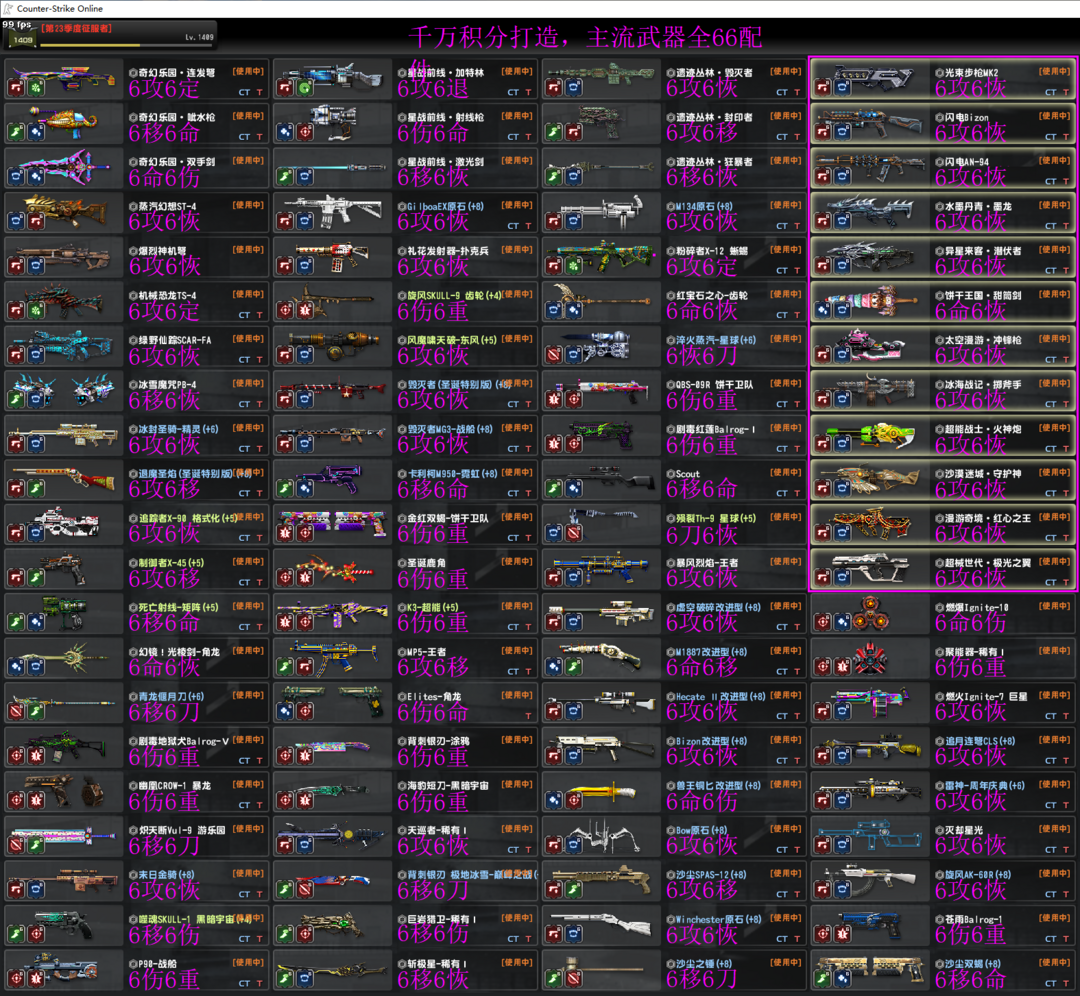
Task: Click the red attack enhancement icon on 光束步枪MK2
Action: tap(824, 89)
